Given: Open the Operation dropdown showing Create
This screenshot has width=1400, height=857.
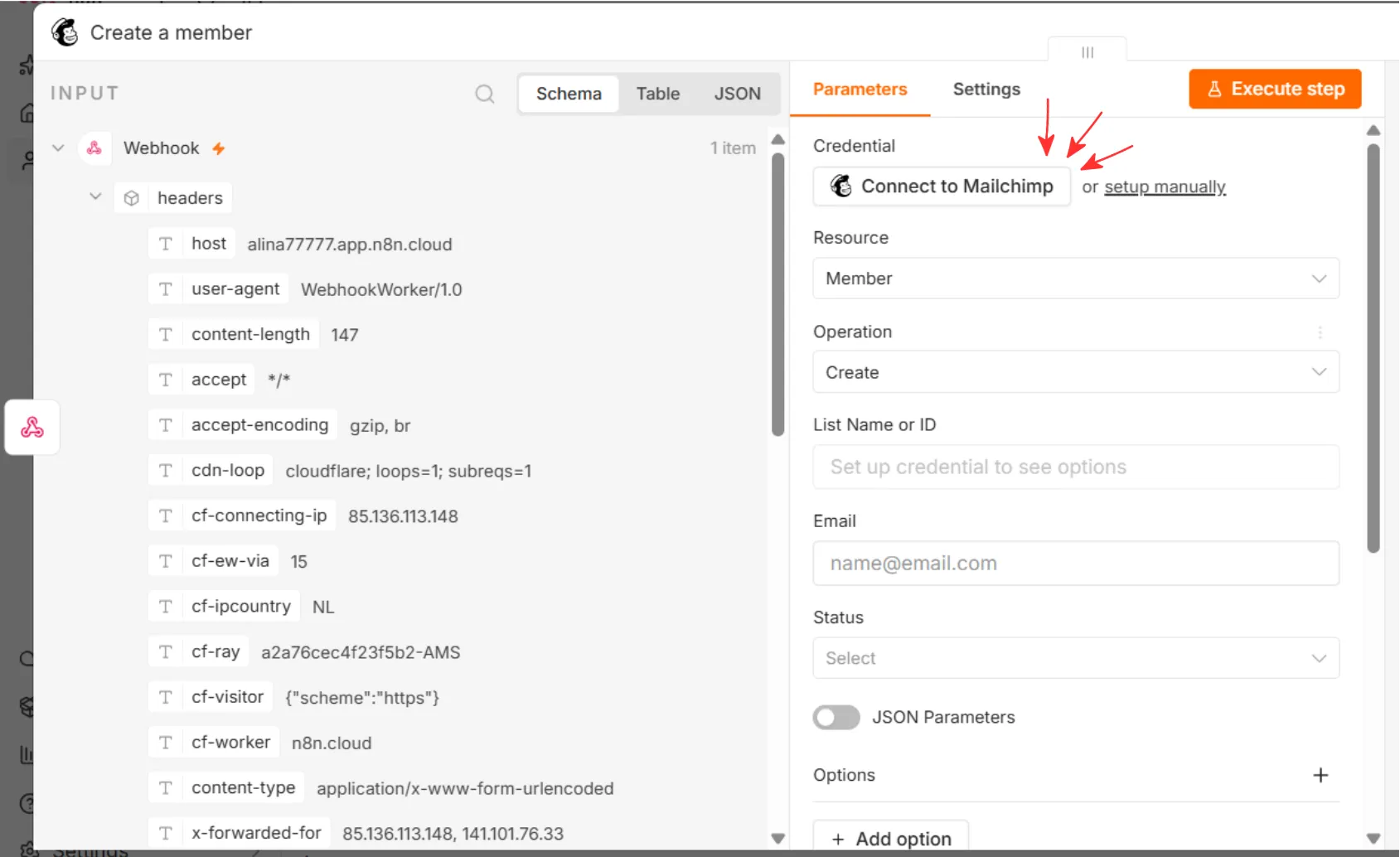Looking at the screenshot, I should (1076, 372).
